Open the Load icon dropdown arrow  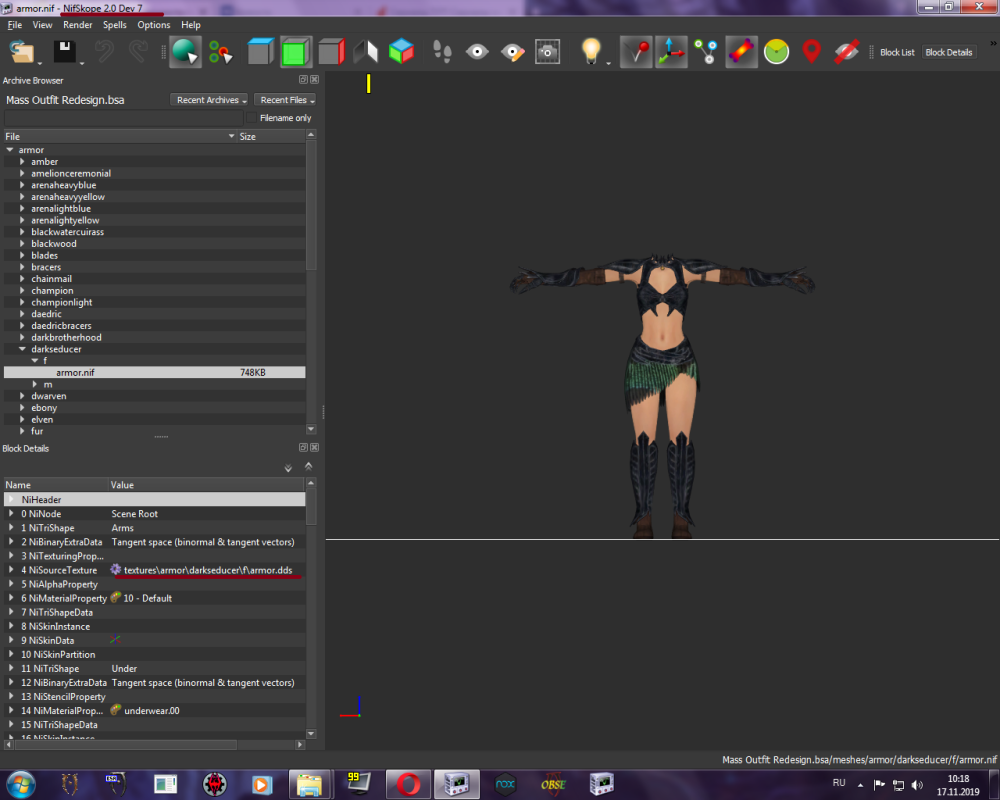click(x=40, y=63)
